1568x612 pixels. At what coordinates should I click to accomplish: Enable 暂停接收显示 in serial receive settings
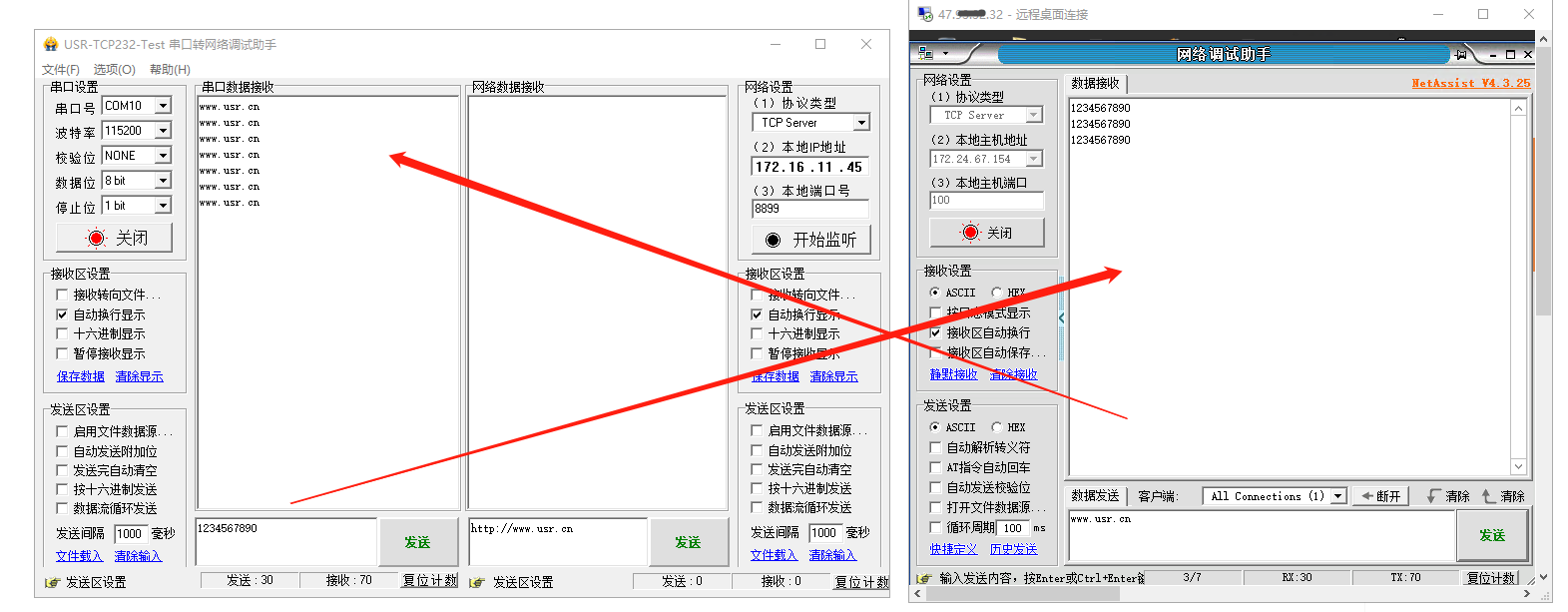pyautogui.click(x=62, y=353)
